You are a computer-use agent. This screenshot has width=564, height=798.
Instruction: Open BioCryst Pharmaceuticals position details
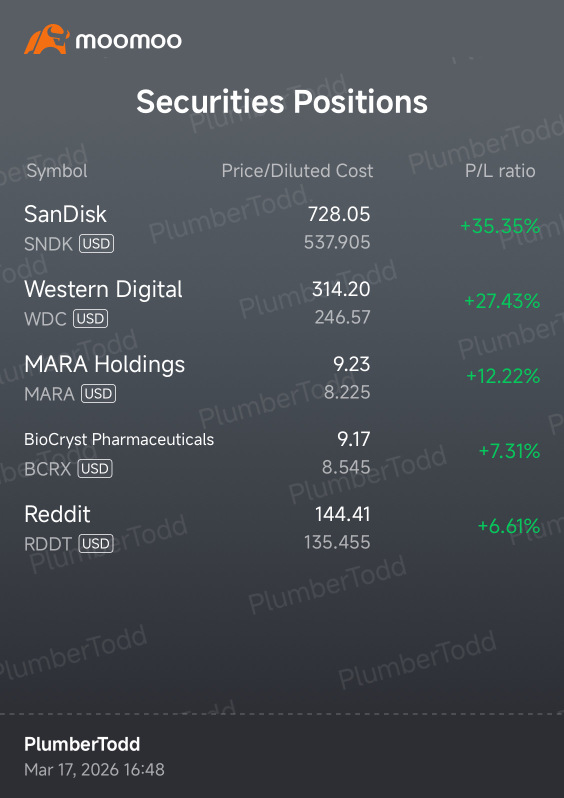(282, 452)
